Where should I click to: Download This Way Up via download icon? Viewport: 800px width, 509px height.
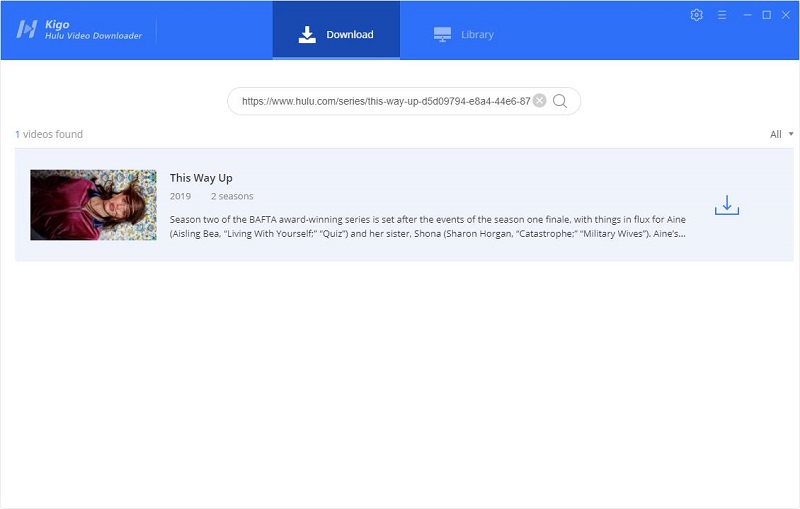tap(727, 205)
